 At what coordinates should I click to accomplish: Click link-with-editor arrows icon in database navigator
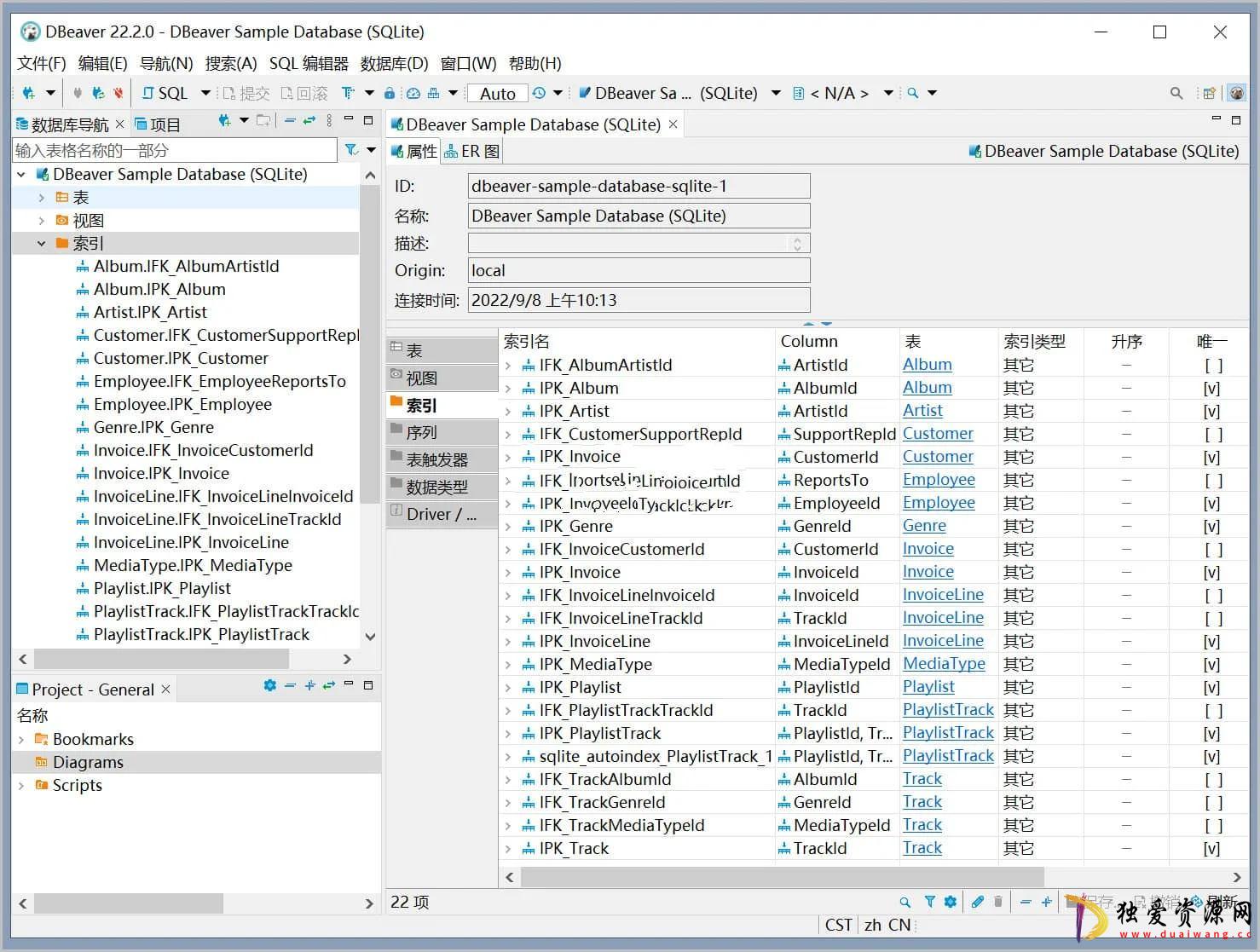tap(309, 121)
